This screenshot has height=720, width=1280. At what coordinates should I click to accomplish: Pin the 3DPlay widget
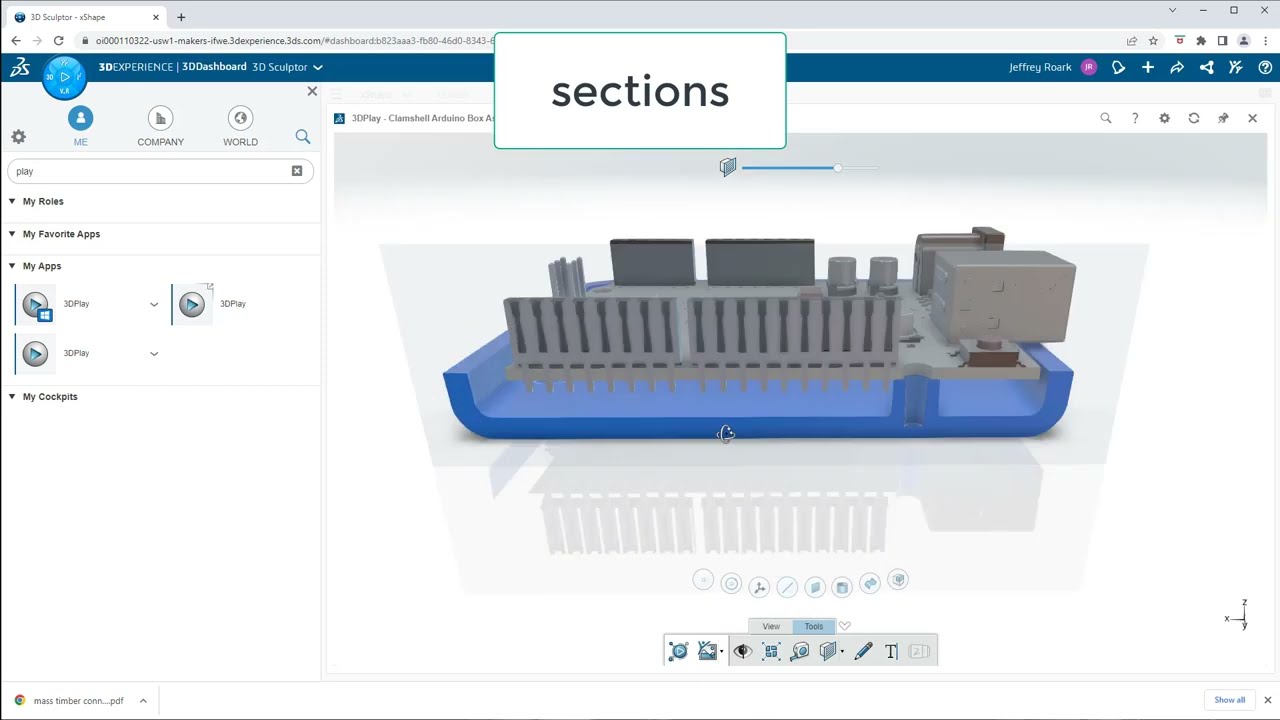[1223, 118]
